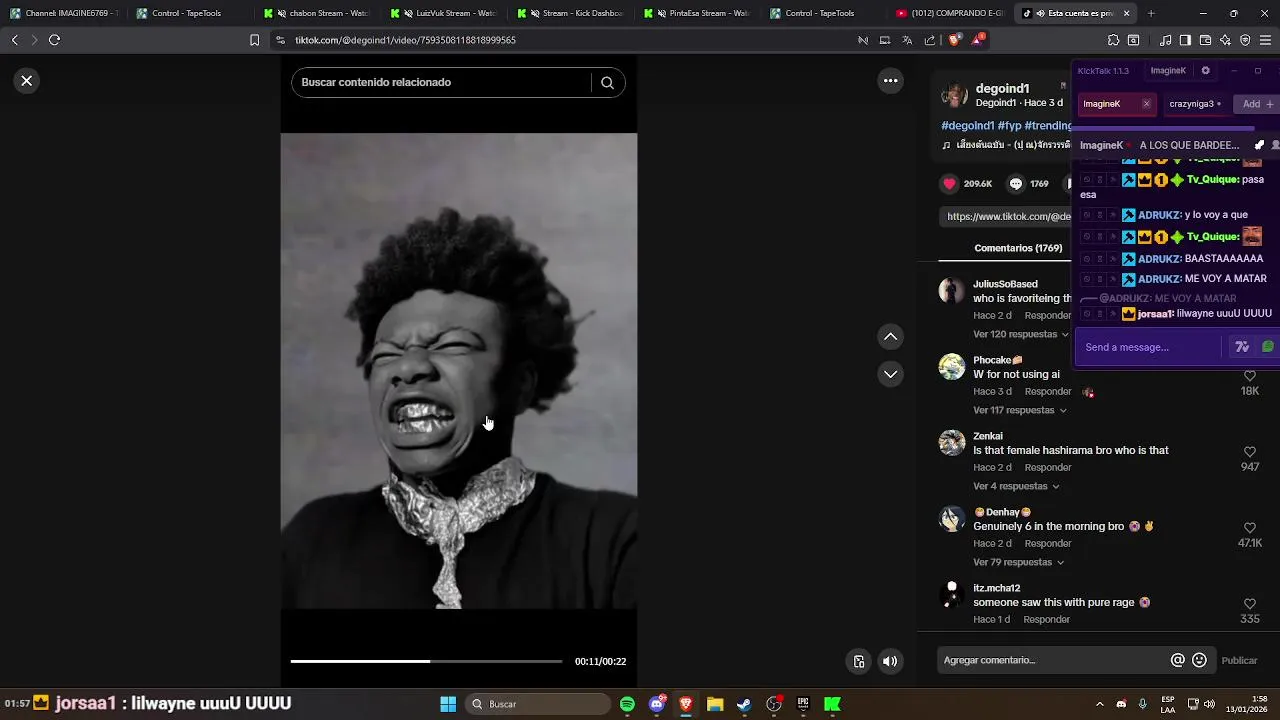Go to the next video with down arrow
The image size is (1280, 720).
pyautogui.click(x=890, y=374)
